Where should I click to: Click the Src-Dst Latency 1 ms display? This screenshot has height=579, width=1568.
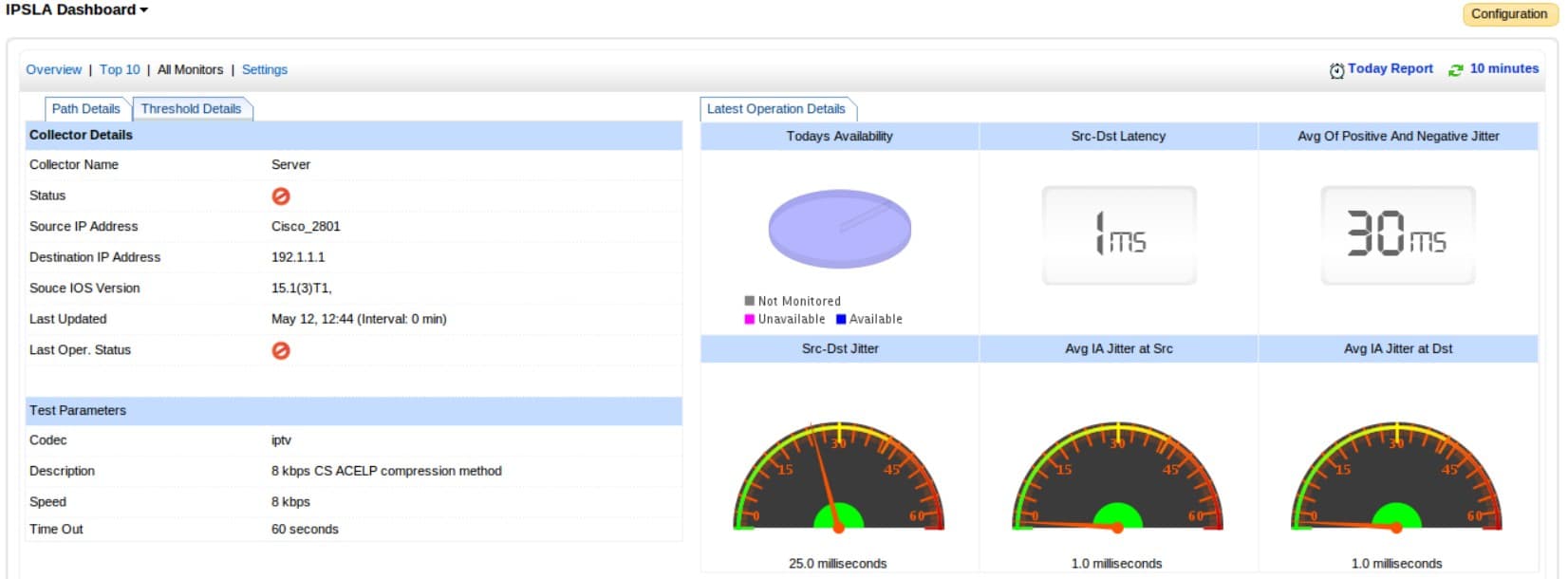coord(1119,234)
